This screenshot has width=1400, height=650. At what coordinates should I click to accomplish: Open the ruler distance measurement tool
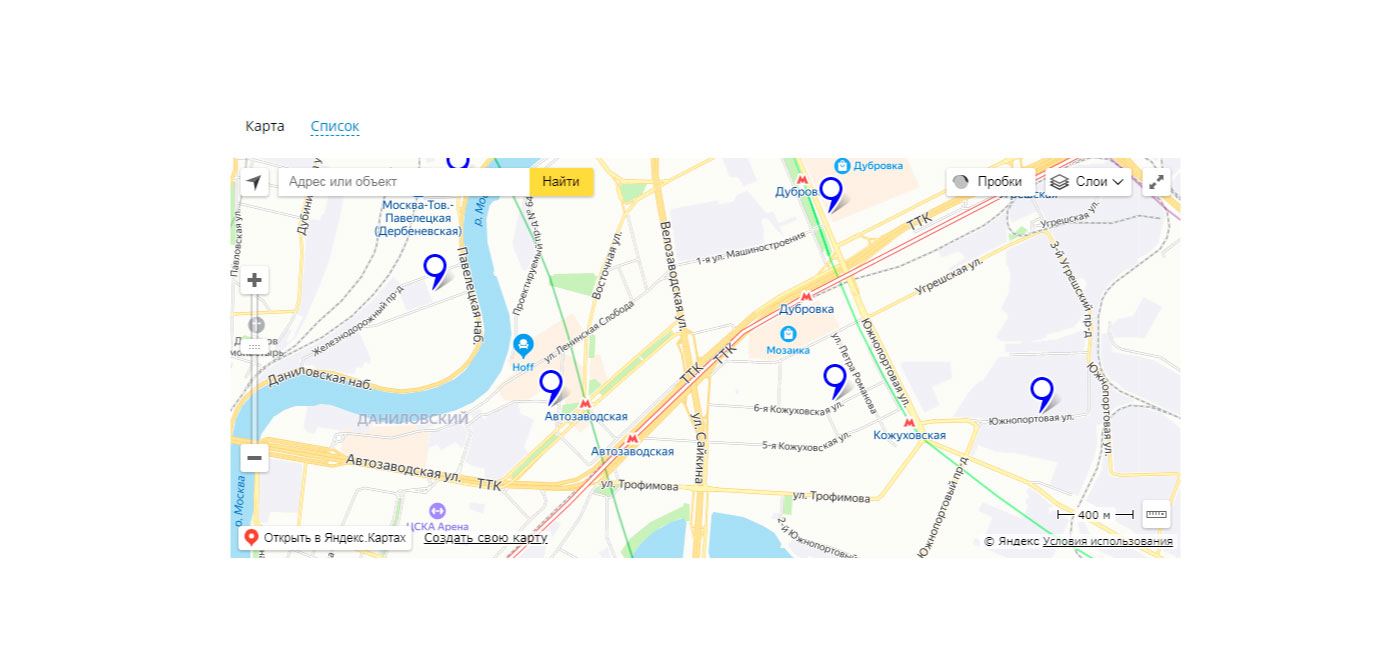(x=1156, y=514)
